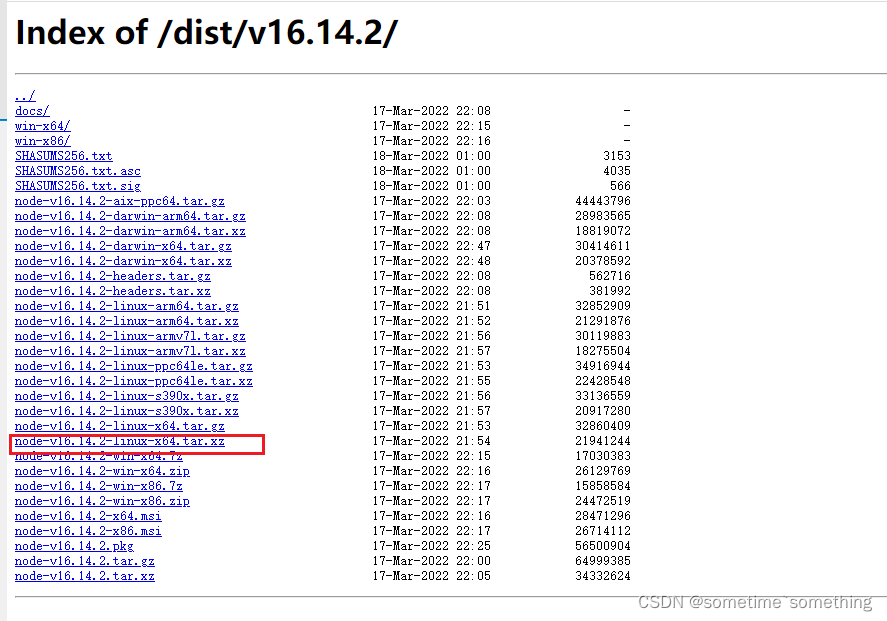Open the docs/ folder link
This screenshot has height=621, width=887.
click(x=32, y=111)
